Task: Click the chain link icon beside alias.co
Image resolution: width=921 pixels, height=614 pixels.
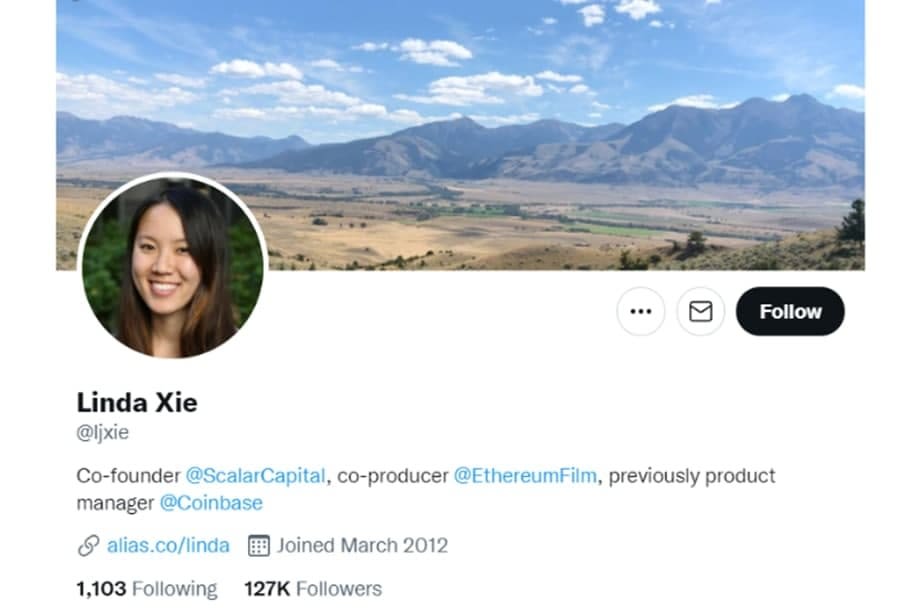Action: pos(88,545)
